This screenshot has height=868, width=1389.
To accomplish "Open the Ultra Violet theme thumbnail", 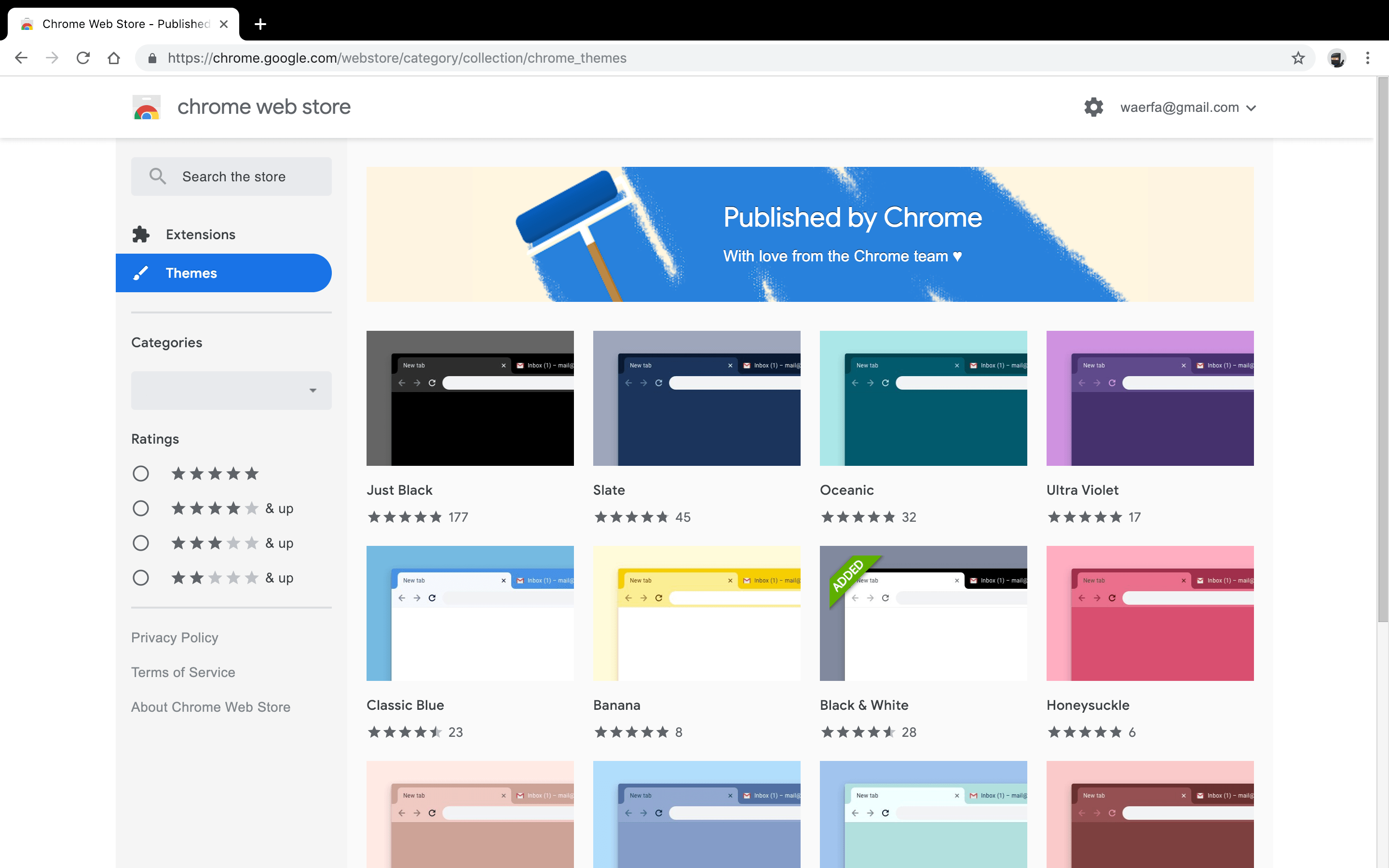I will pos(1150,398).
